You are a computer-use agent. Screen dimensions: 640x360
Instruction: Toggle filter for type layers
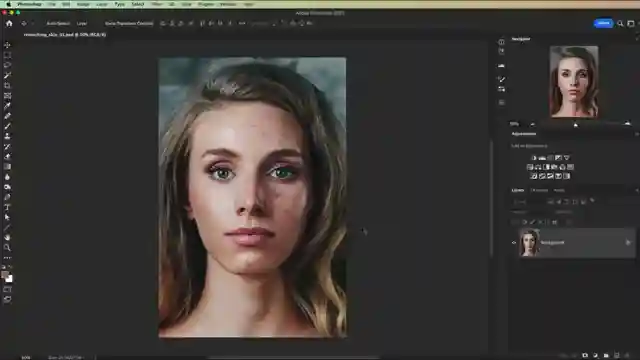point(567,202)
